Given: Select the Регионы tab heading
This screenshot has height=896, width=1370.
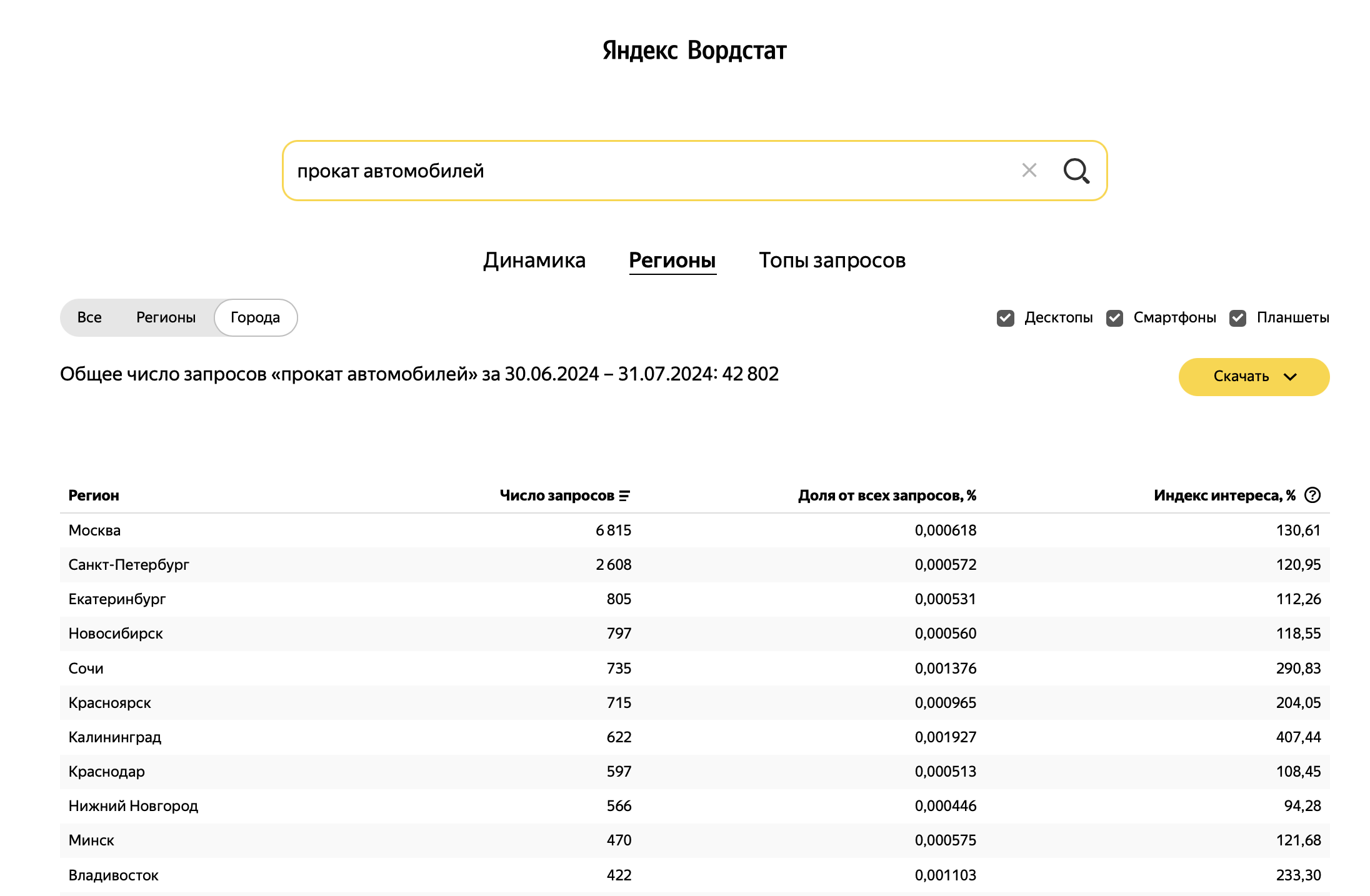Looking at the screenshot, I should [x=672, y=261].
